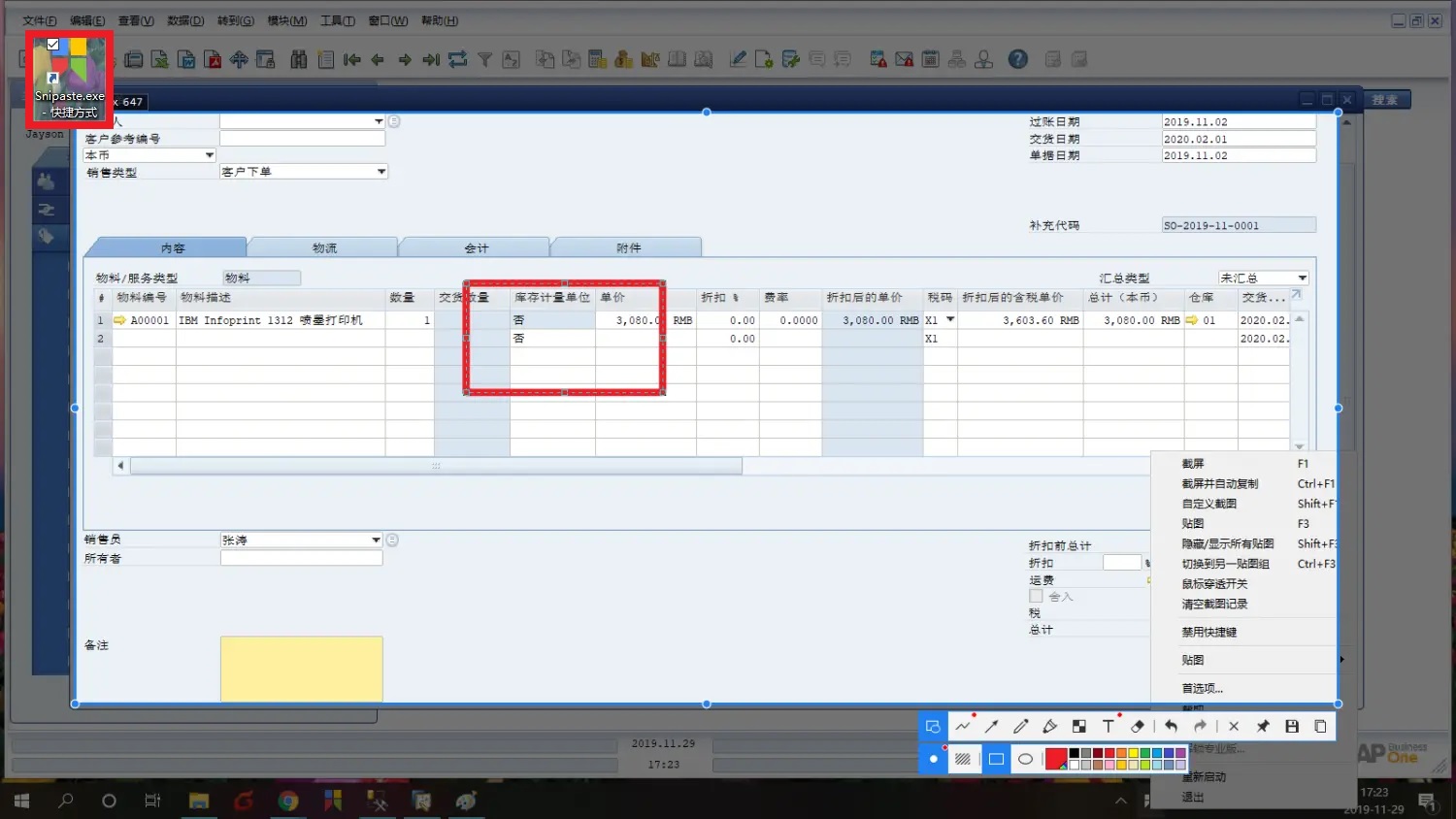Switch to the 会计 tab

476,248
